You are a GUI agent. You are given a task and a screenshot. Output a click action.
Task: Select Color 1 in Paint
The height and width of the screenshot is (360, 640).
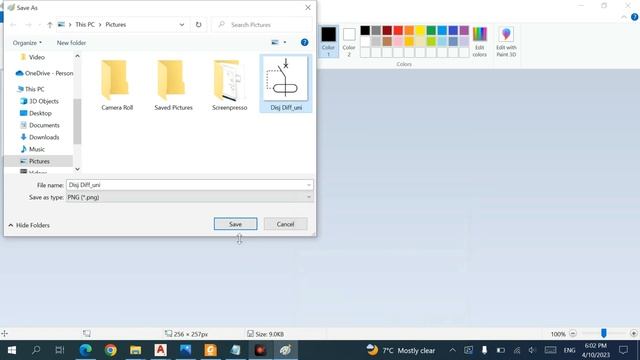coord(328,41)
